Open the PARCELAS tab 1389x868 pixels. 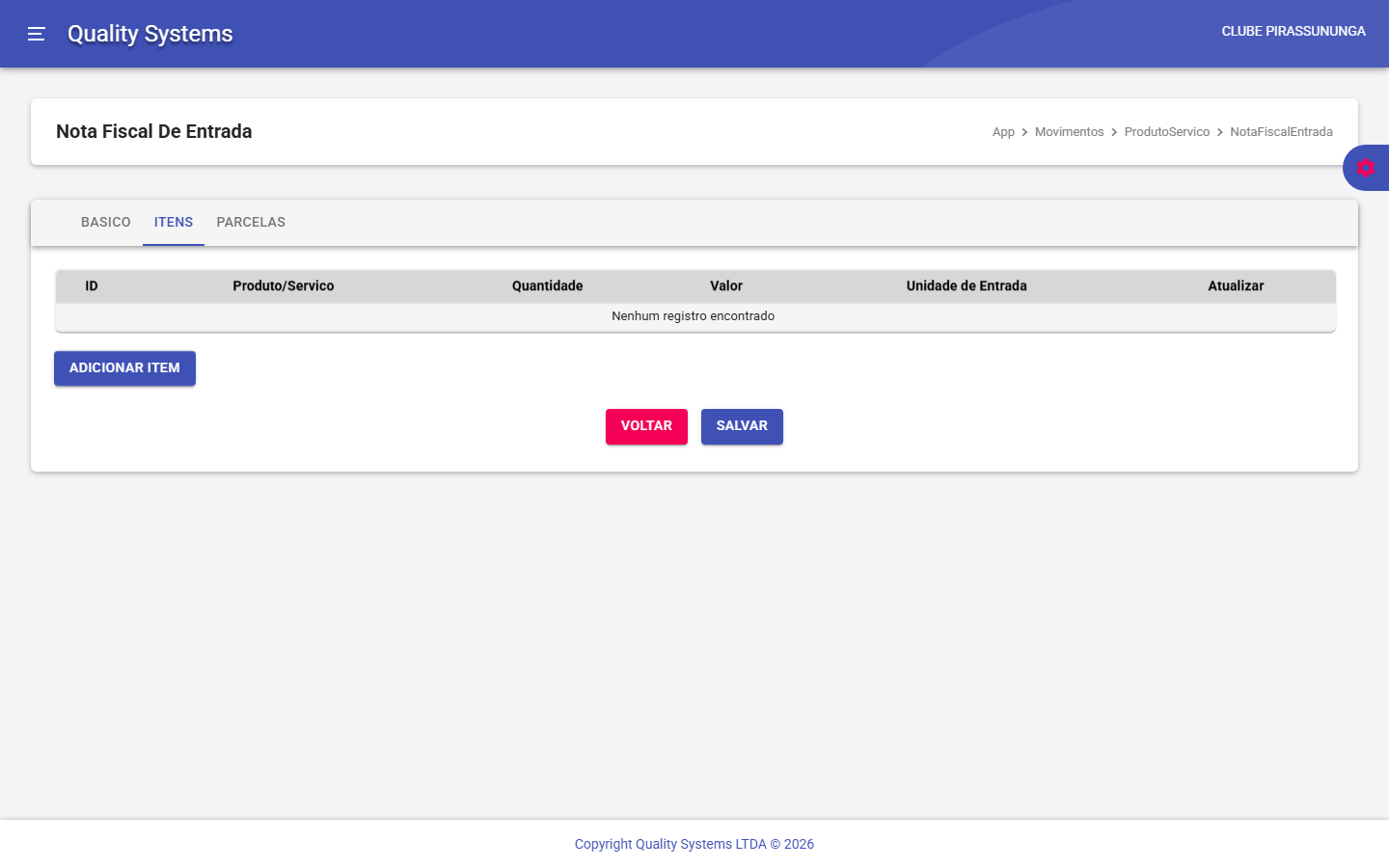coord(251,222)
